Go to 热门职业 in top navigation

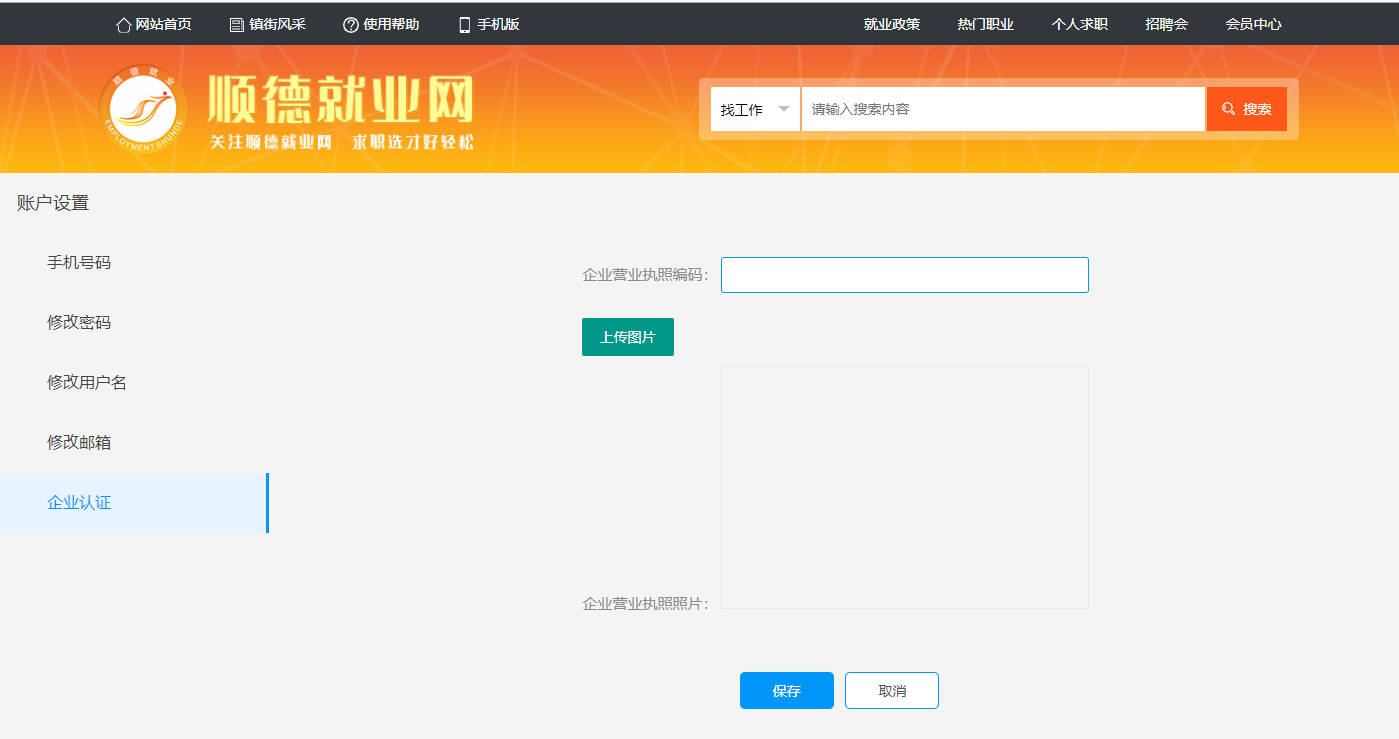coord(985,25)
